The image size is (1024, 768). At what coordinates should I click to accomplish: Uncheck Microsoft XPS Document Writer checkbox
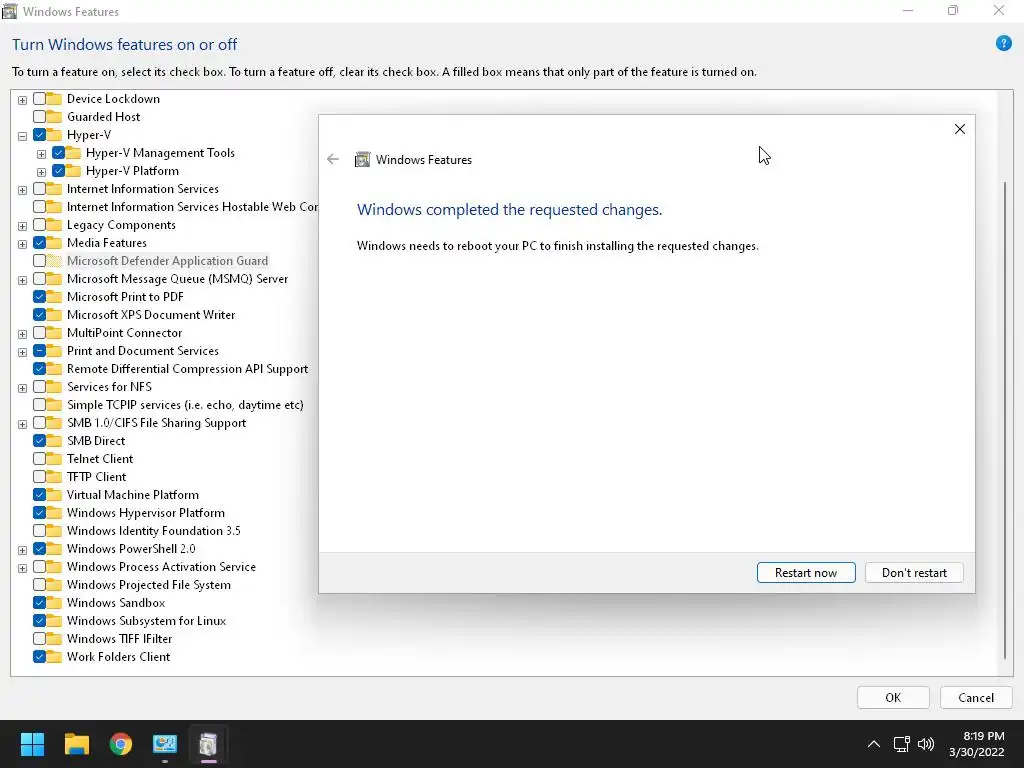pos(39,315)
